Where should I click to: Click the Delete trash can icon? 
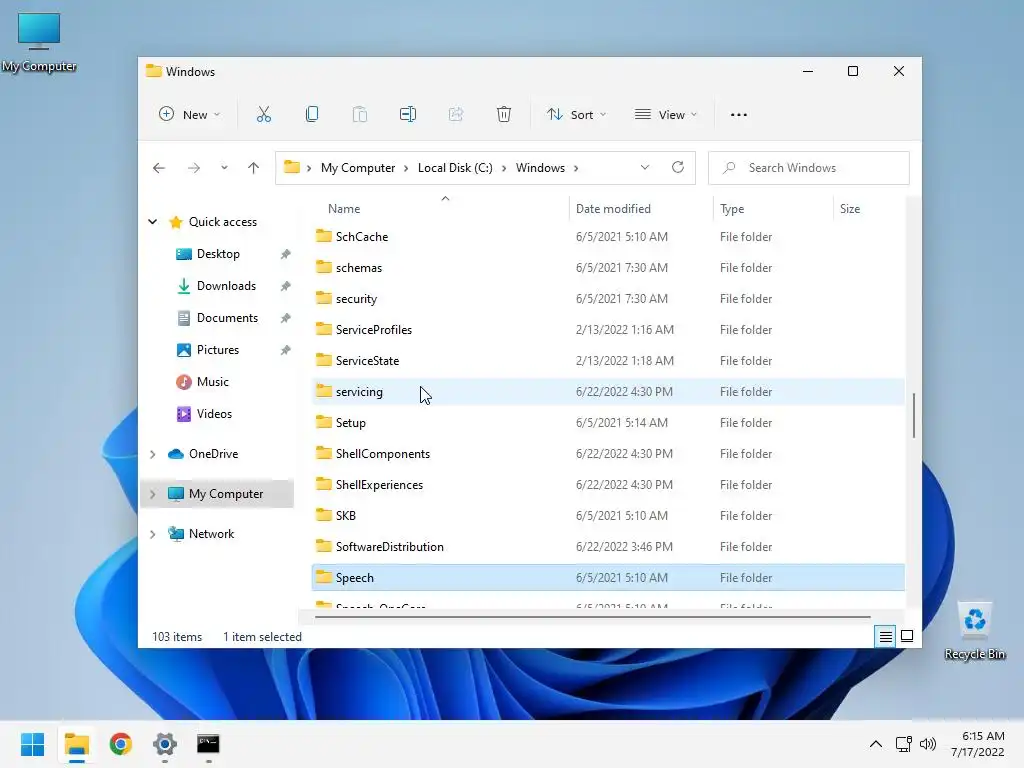tap(504, 114)
